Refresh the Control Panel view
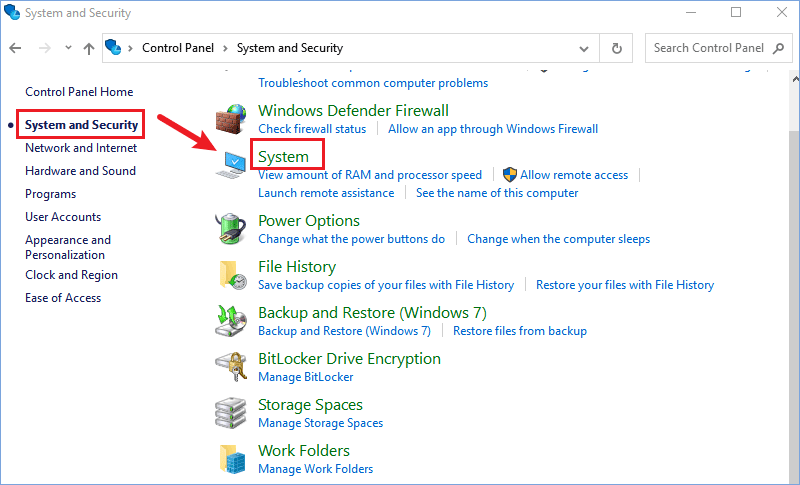The image size is (800, 485). pyautogui.click(x=616, y=48)
